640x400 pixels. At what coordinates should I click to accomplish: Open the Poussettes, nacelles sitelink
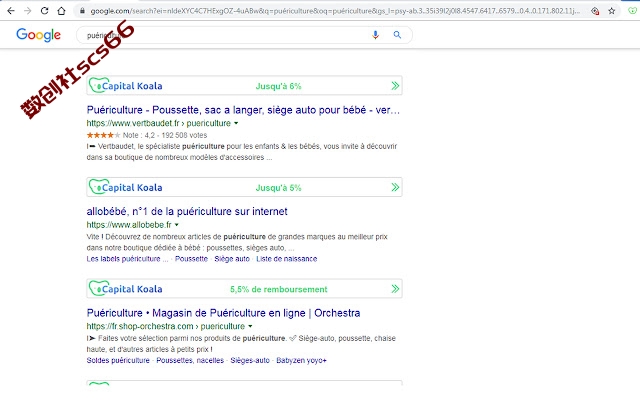tap(190, 360)
